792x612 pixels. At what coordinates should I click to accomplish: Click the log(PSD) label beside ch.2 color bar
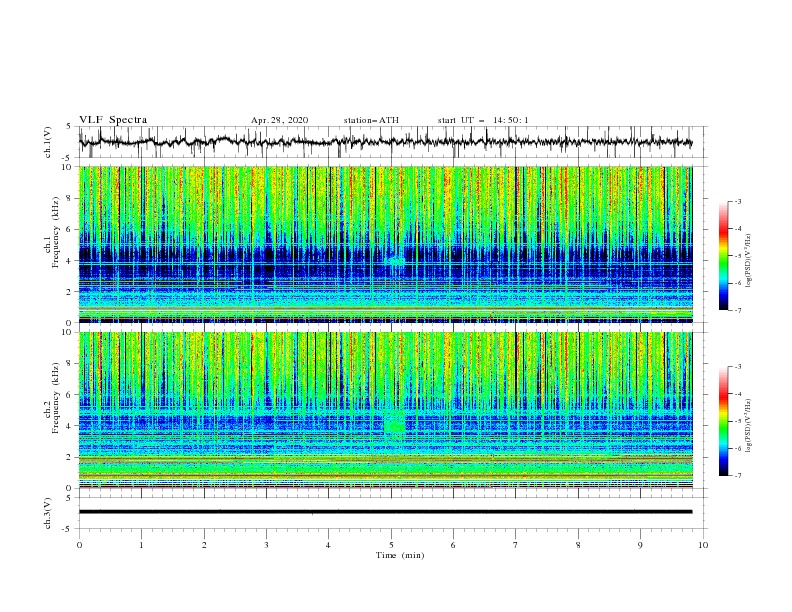[x=748, y=426]
